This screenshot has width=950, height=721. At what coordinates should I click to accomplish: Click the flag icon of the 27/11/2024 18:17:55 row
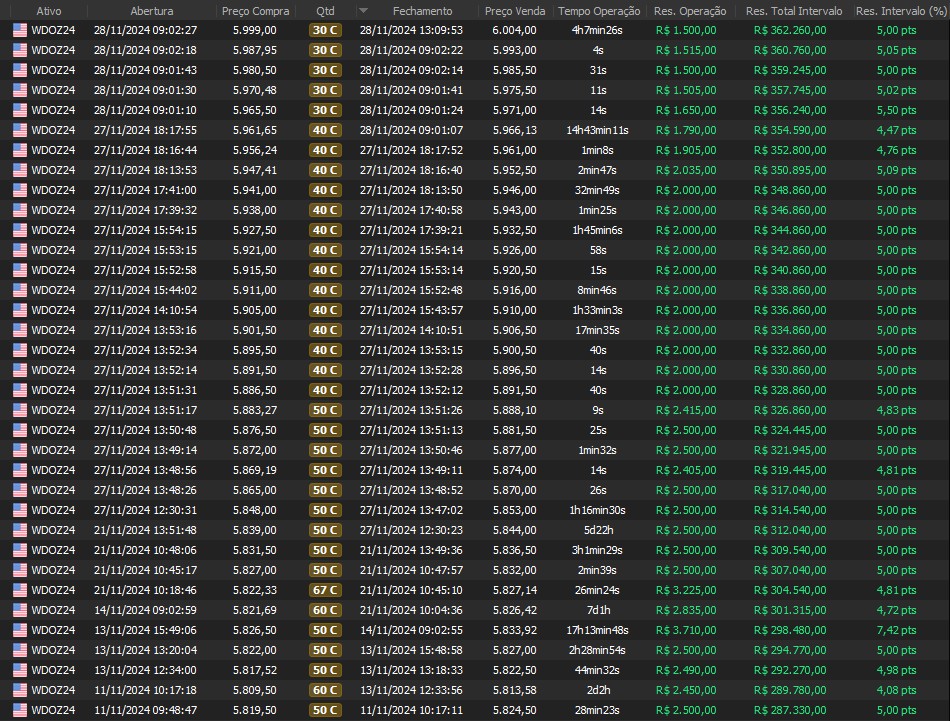(x=20, y=130)
